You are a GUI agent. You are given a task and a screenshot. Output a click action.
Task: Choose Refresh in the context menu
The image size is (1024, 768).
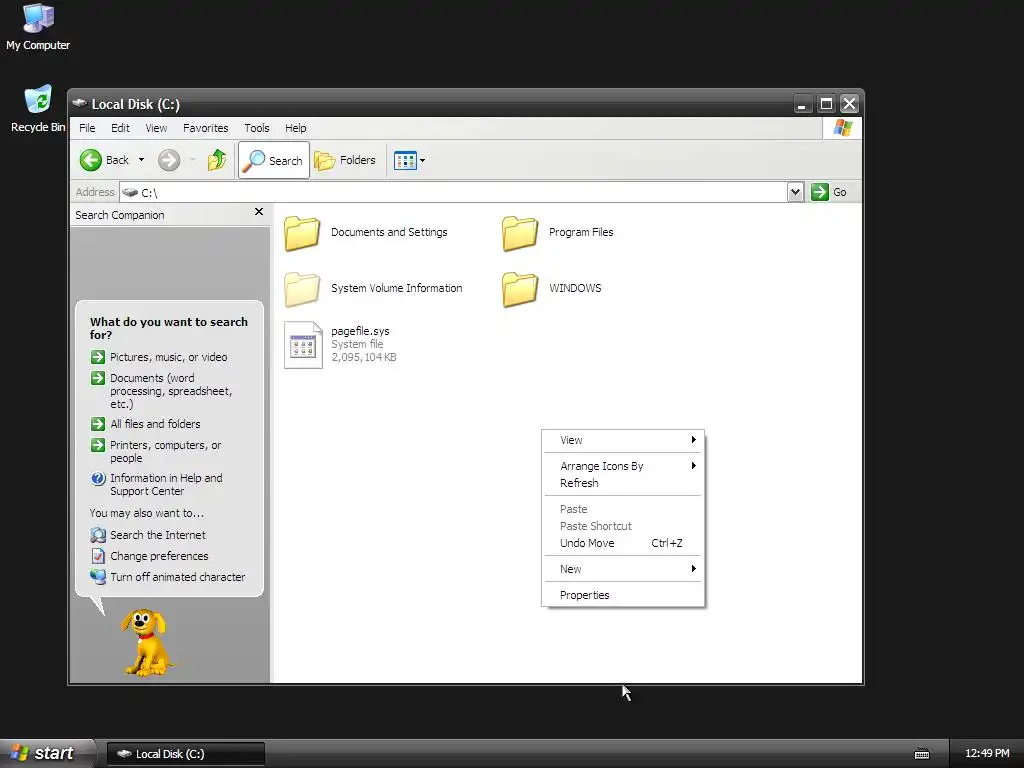624,483
